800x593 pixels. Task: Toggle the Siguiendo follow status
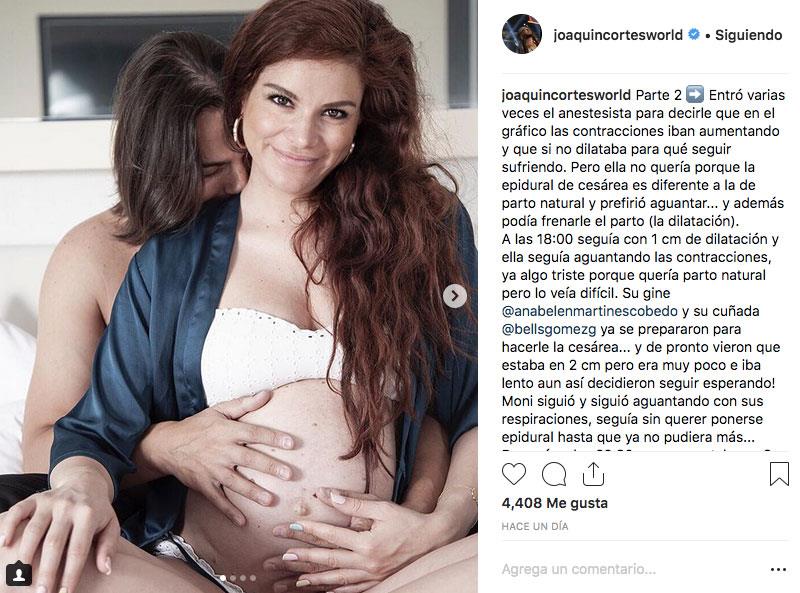point(748,35)
